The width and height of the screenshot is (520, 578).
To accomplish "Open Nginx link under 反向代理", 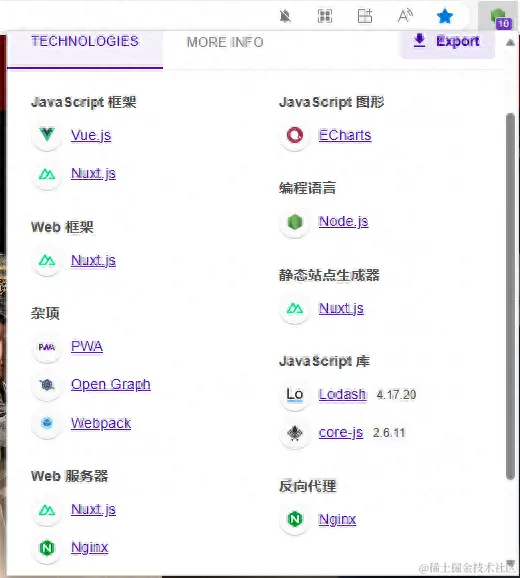I will click(337, 519).
